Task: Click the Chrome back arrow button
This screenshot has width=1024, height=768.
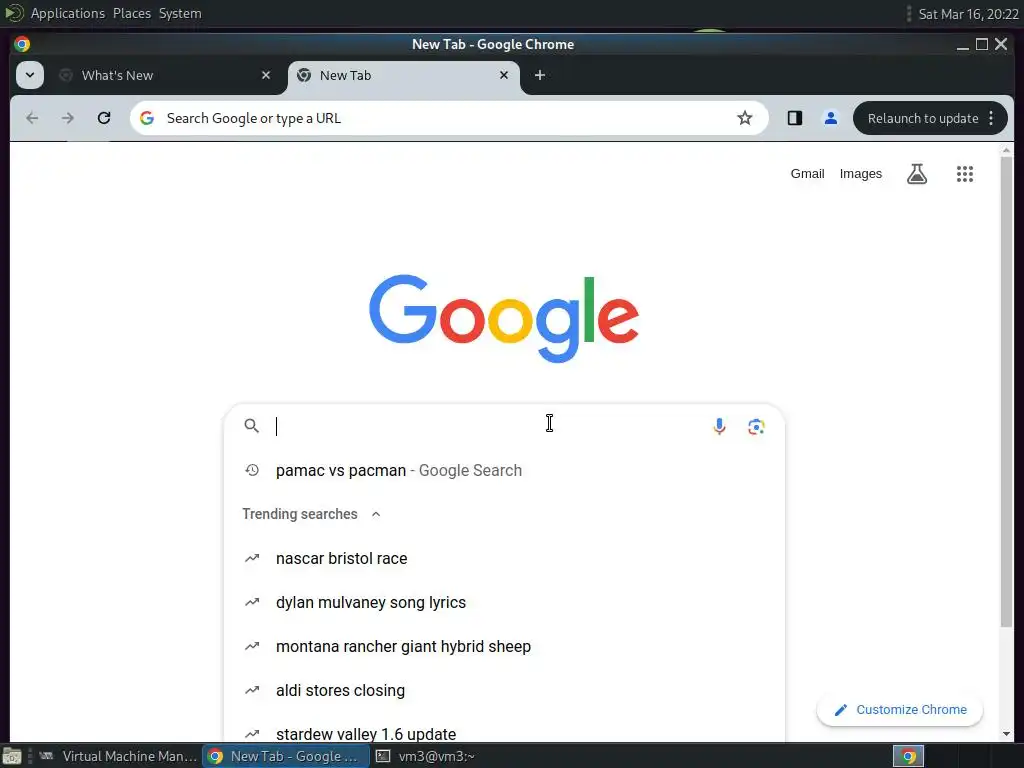Action: tap(32, 118)
